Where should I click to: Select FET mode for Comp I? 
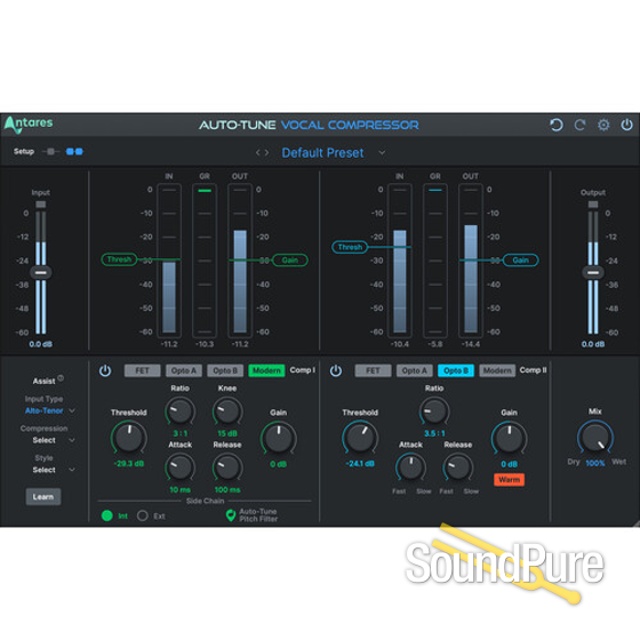point(142,371)
